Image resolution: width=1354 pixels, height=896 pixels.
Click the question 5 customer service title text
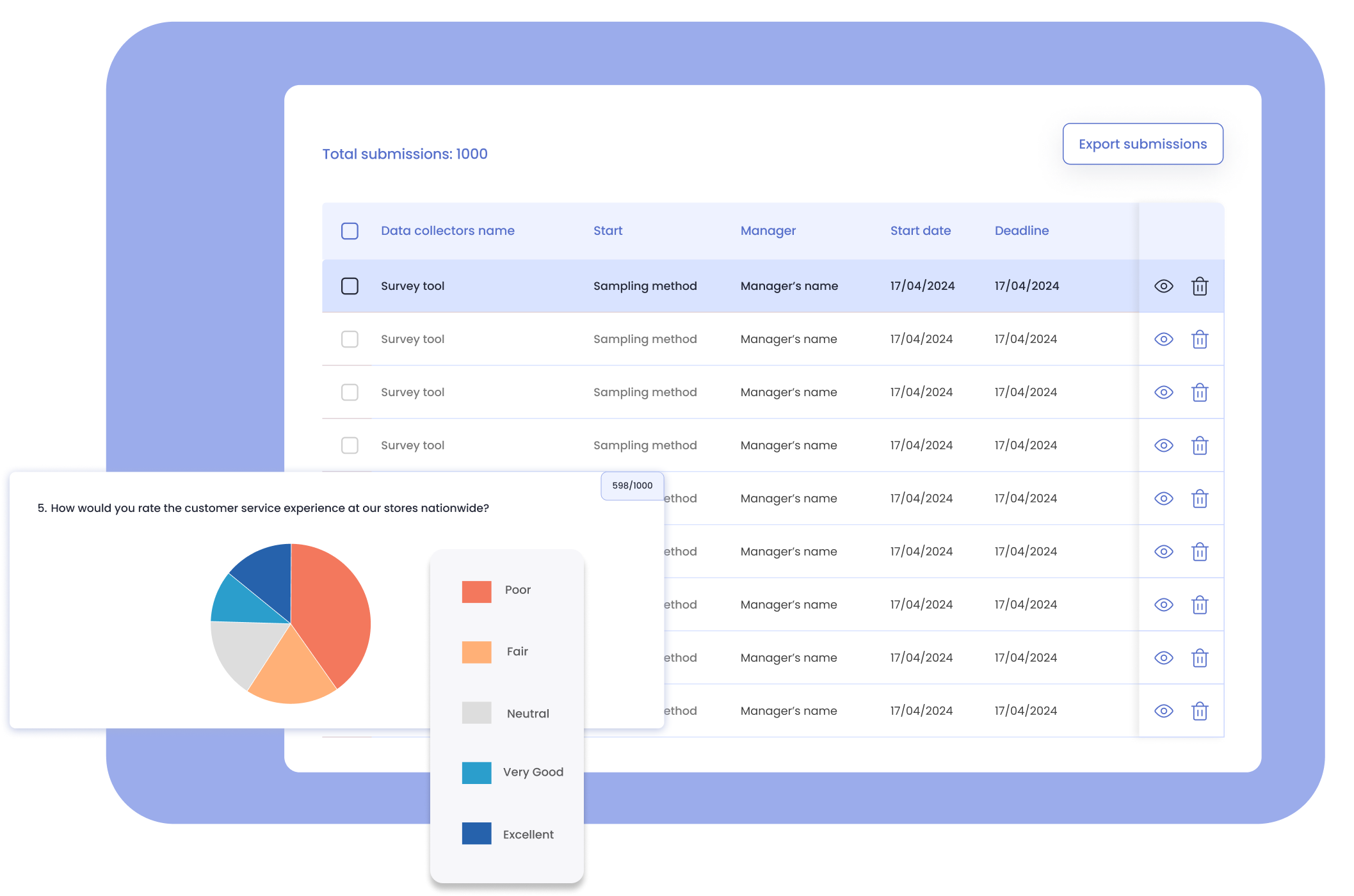263,508
